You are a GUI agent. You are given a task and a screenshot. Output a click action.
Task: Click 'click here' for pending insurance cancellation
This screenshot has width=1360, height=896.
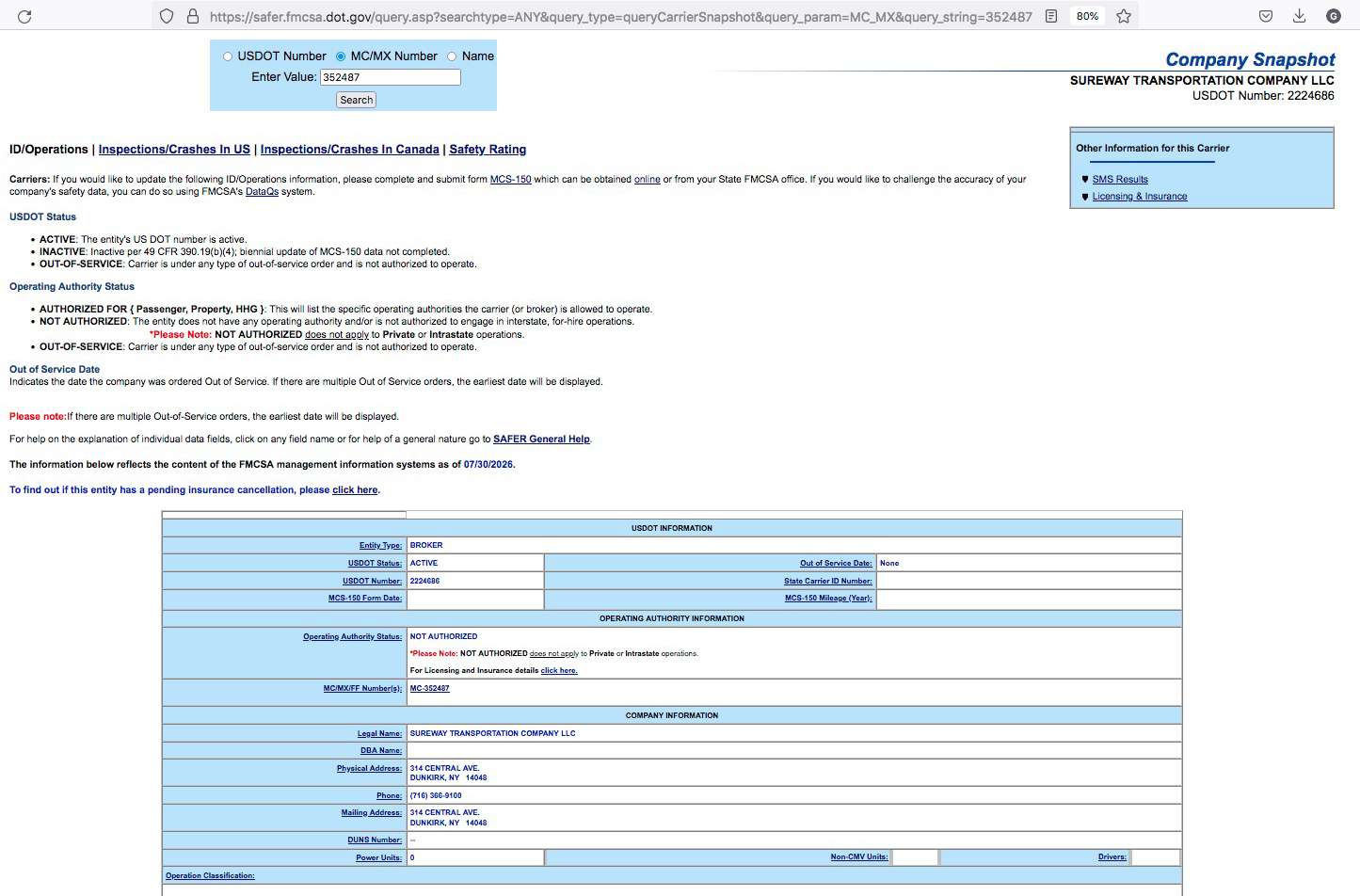click(x=355, y=489)
